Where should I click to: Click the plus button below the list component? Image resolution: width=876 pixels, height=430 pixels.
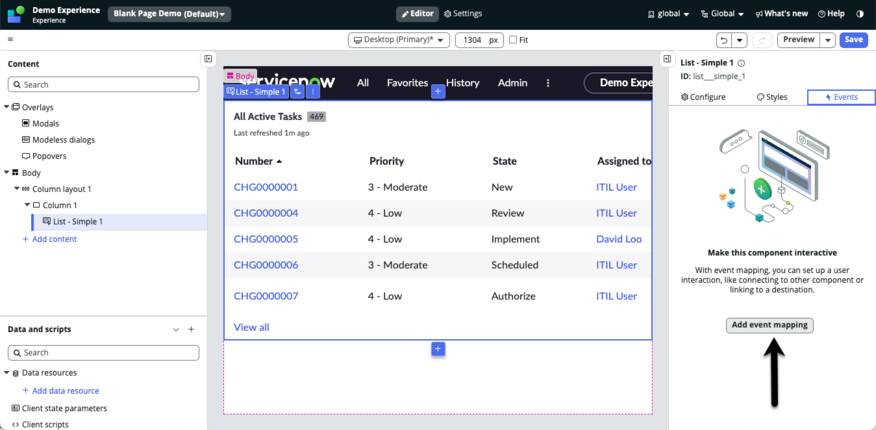point(438,349)
